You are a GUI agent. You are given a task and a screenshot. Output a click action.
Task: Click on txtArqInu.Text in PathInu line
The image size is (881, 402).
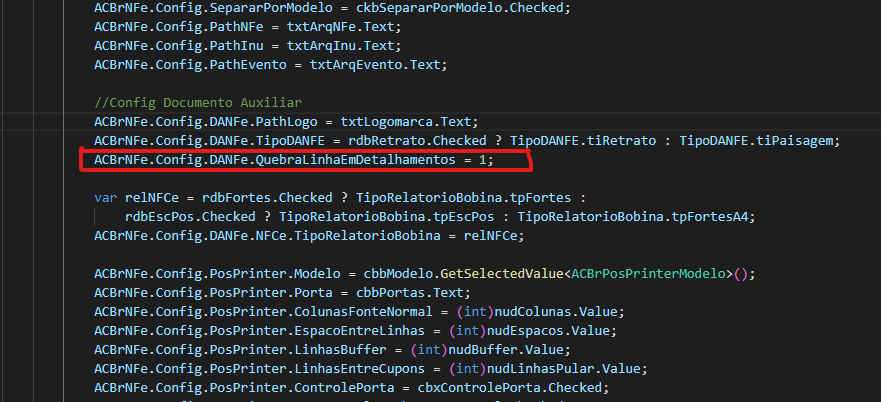point(340,46)
